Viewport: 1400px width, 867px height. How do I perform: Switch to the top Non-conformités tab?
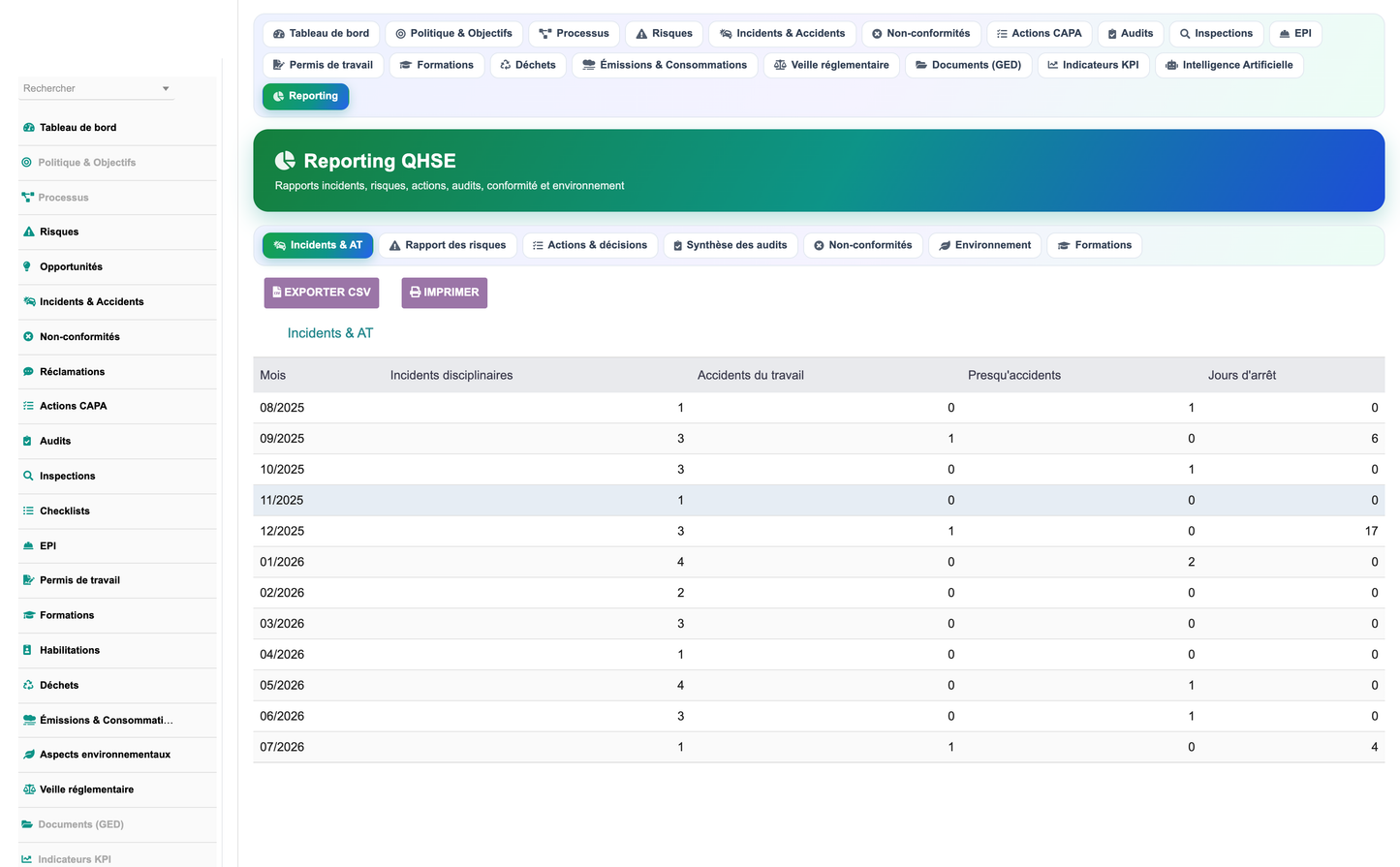(x=920, y=34)
